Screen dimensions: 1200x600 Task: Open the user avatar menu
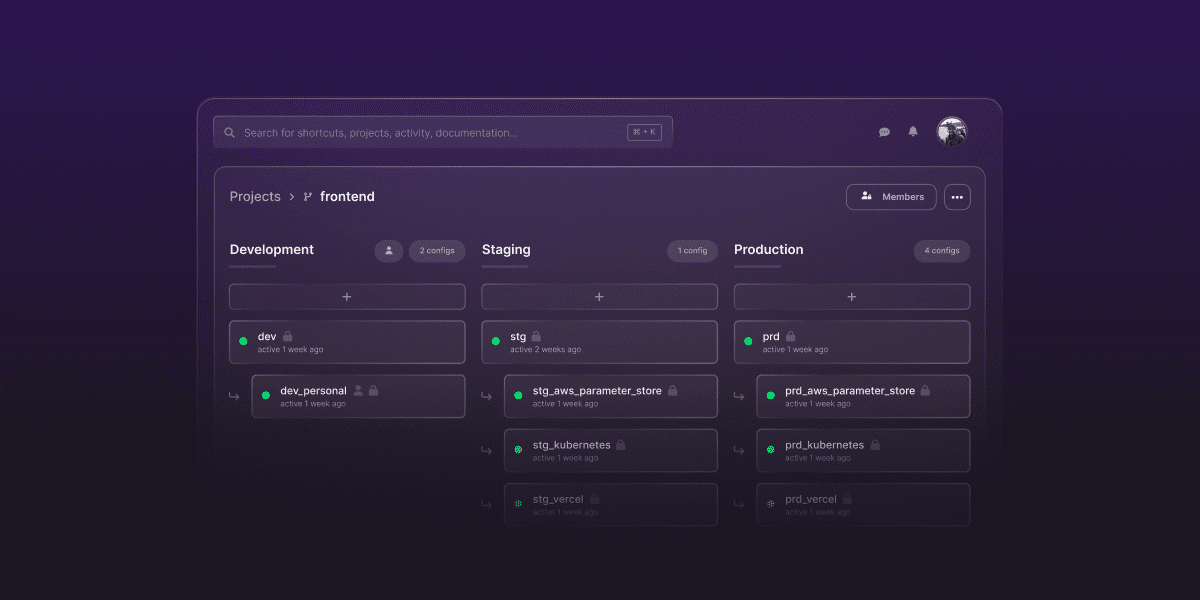(951, 131)
